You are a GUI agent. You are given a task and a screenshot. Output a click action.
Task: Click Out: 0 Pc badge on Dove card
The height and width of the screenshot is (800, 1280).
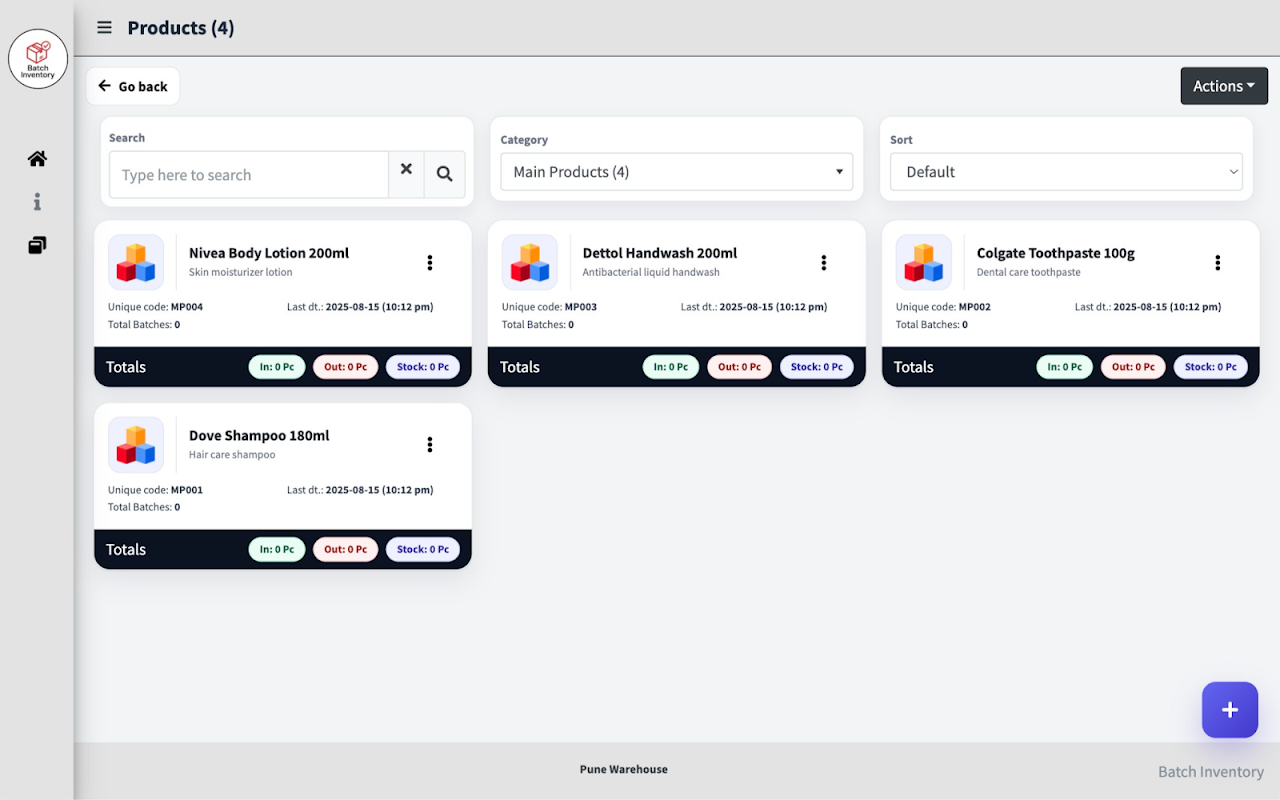point(346,549)
